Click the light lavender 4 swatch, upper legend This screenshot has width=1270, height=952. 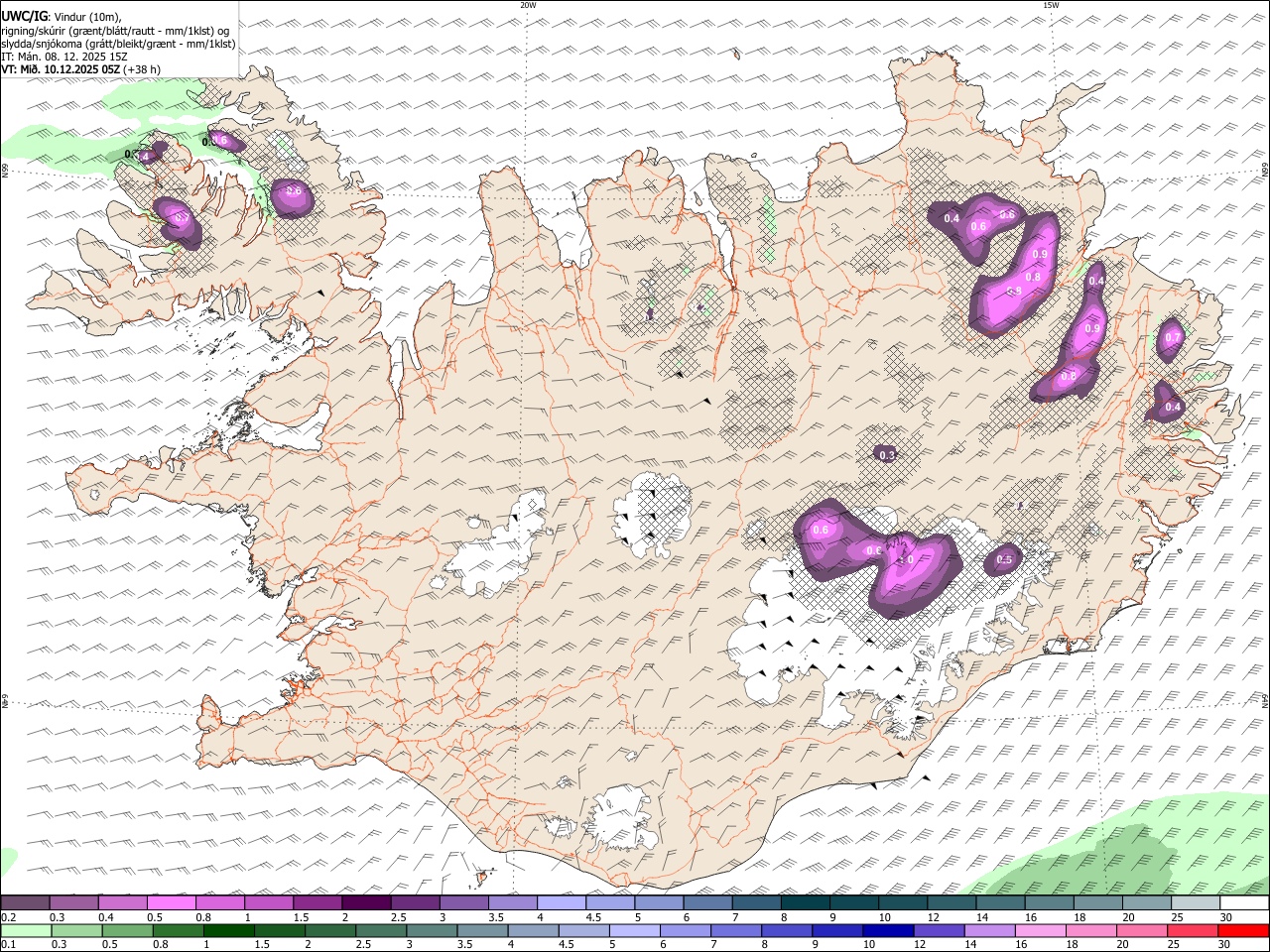coord(562,903)
